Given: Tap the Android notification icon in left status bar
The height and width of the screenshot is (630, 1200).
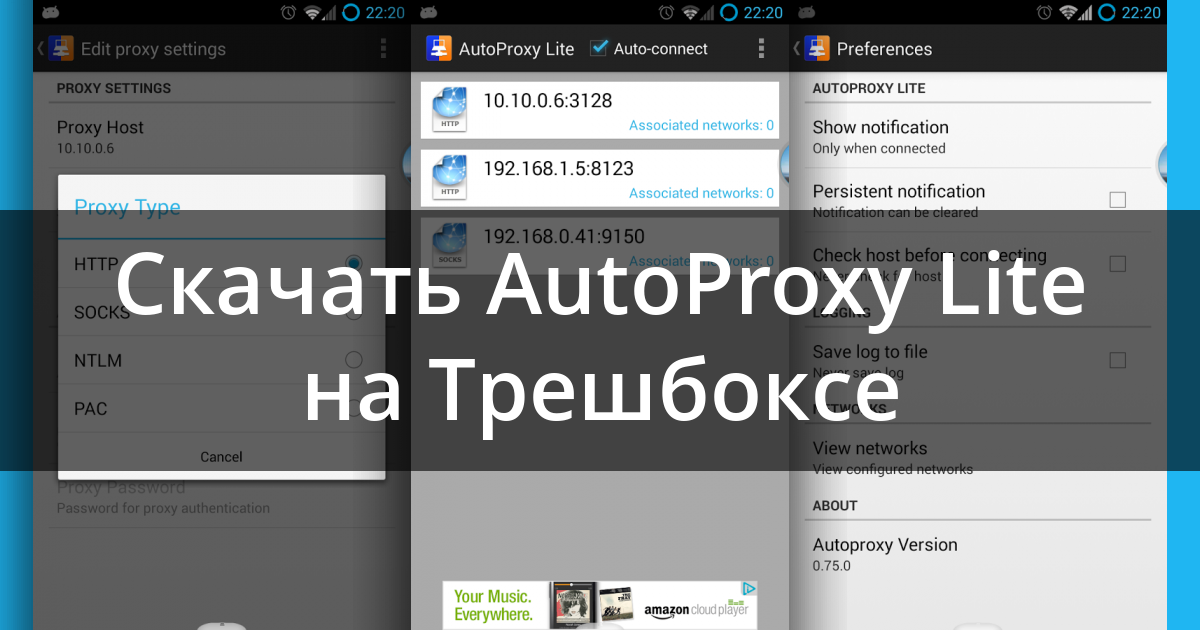Looking at the screenshot, I should (50, 13).
